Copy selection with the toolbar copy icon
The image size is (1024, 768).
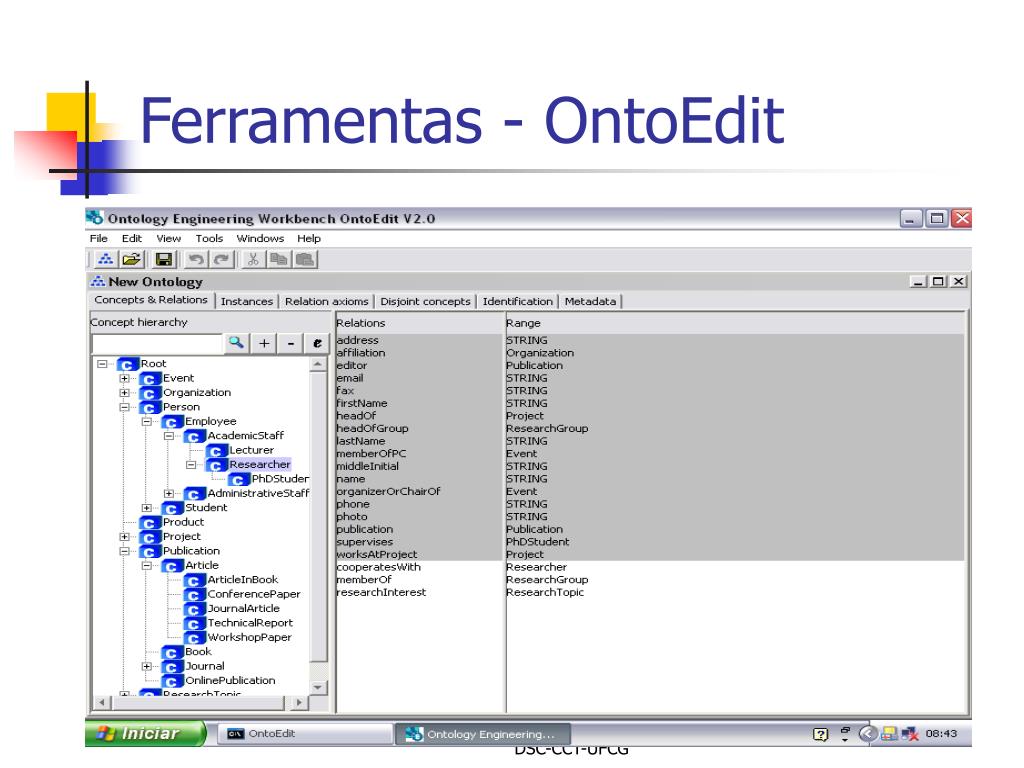click(279, 259)
